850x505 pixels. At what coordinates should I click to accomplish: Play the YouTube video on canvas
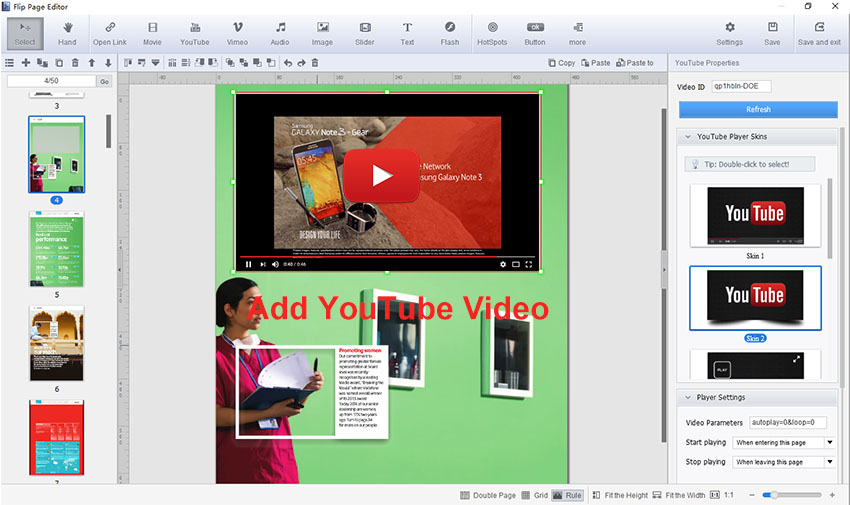382,176
